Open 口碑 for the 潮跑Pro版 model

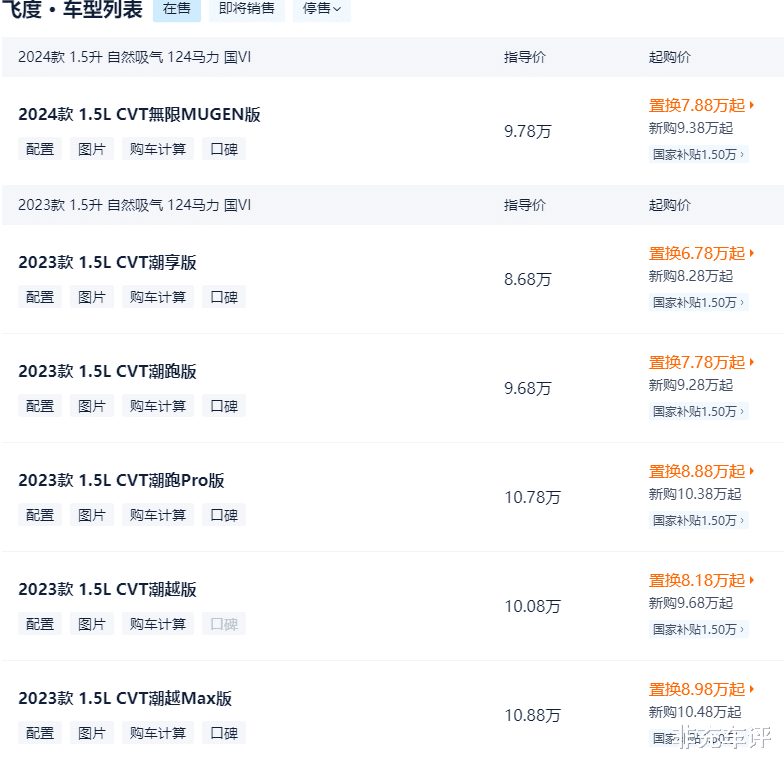click(224, 515)
